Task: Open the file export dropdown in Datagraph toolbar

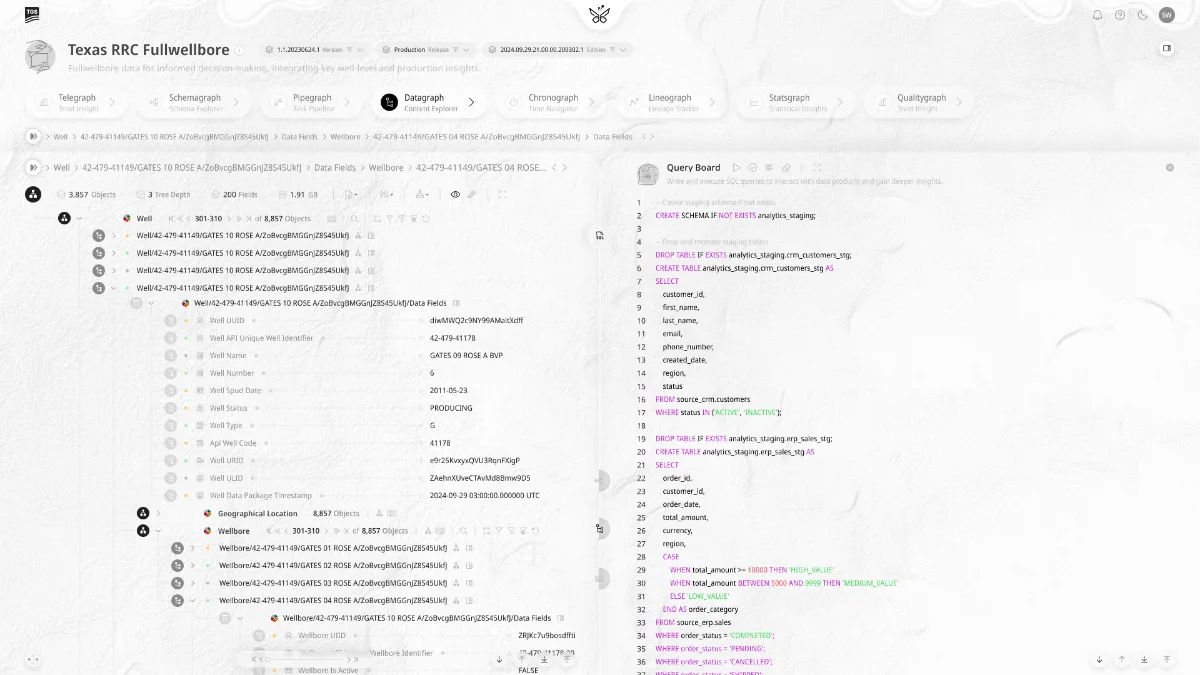Action: pyautogui.click(x=352, y=194)
